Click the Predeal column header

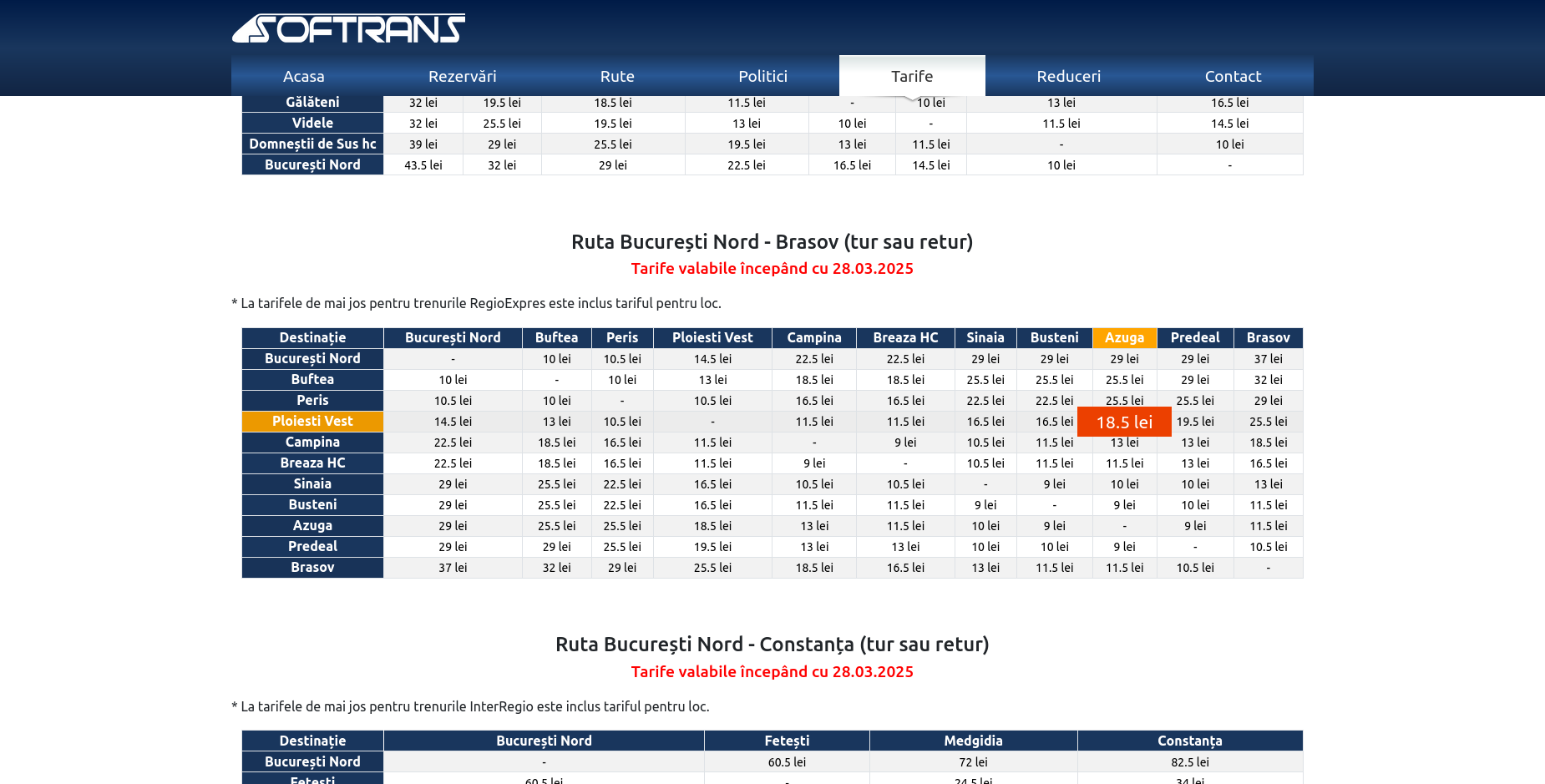coord(1194,337)
